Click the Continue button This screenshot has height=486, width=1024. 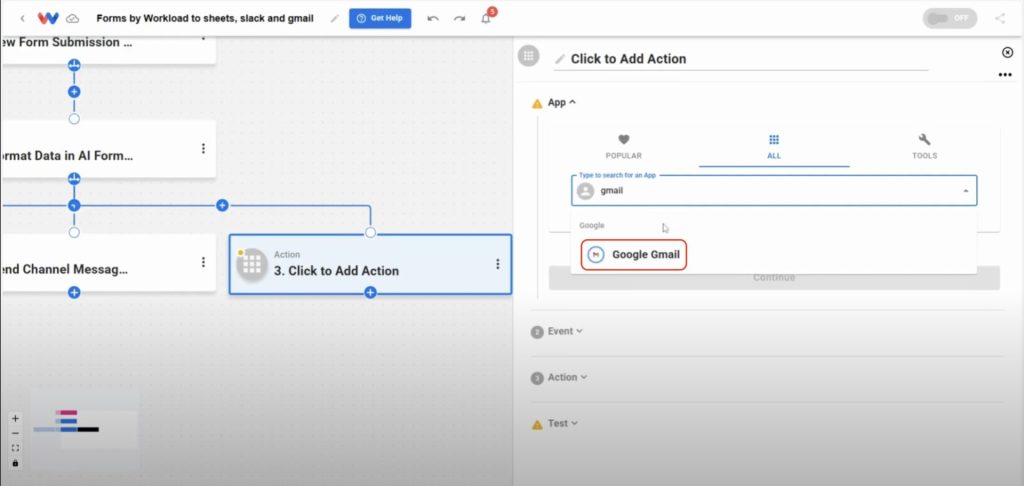point(774,278)
